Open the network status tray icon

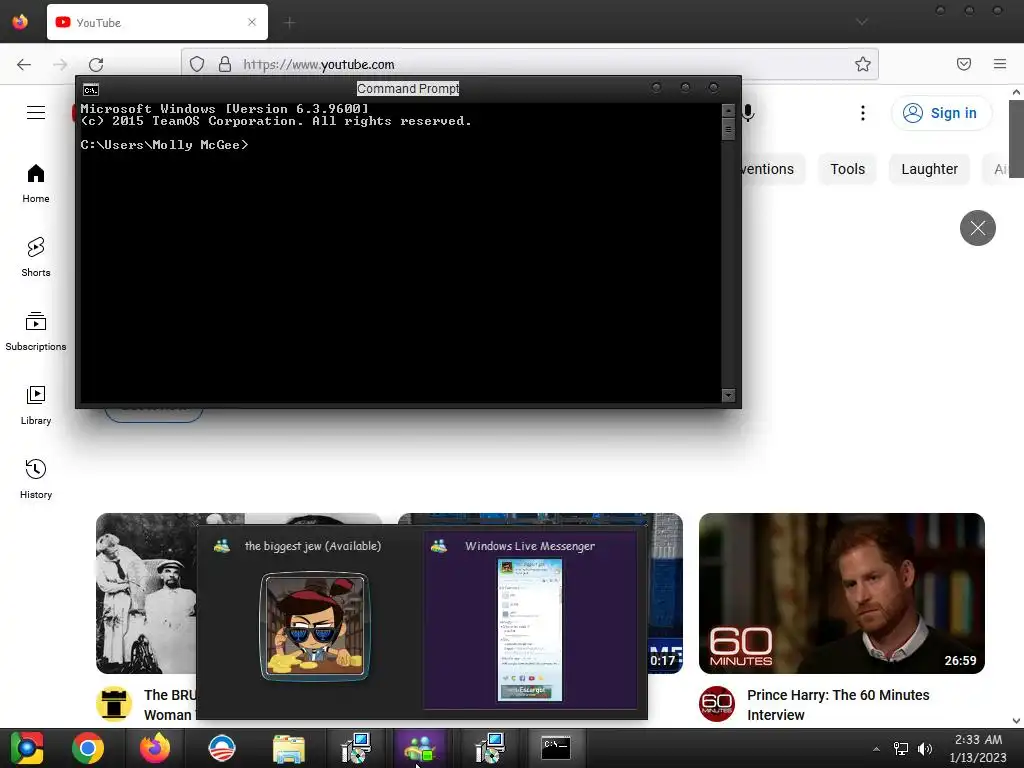click(901, 749)
